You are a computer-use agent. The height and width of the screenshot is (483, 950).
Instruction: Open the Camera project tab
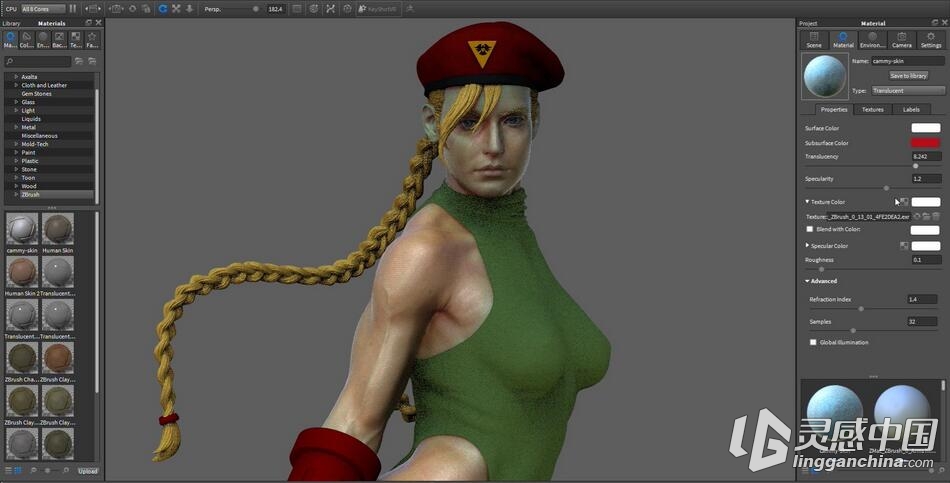(902, 40)
